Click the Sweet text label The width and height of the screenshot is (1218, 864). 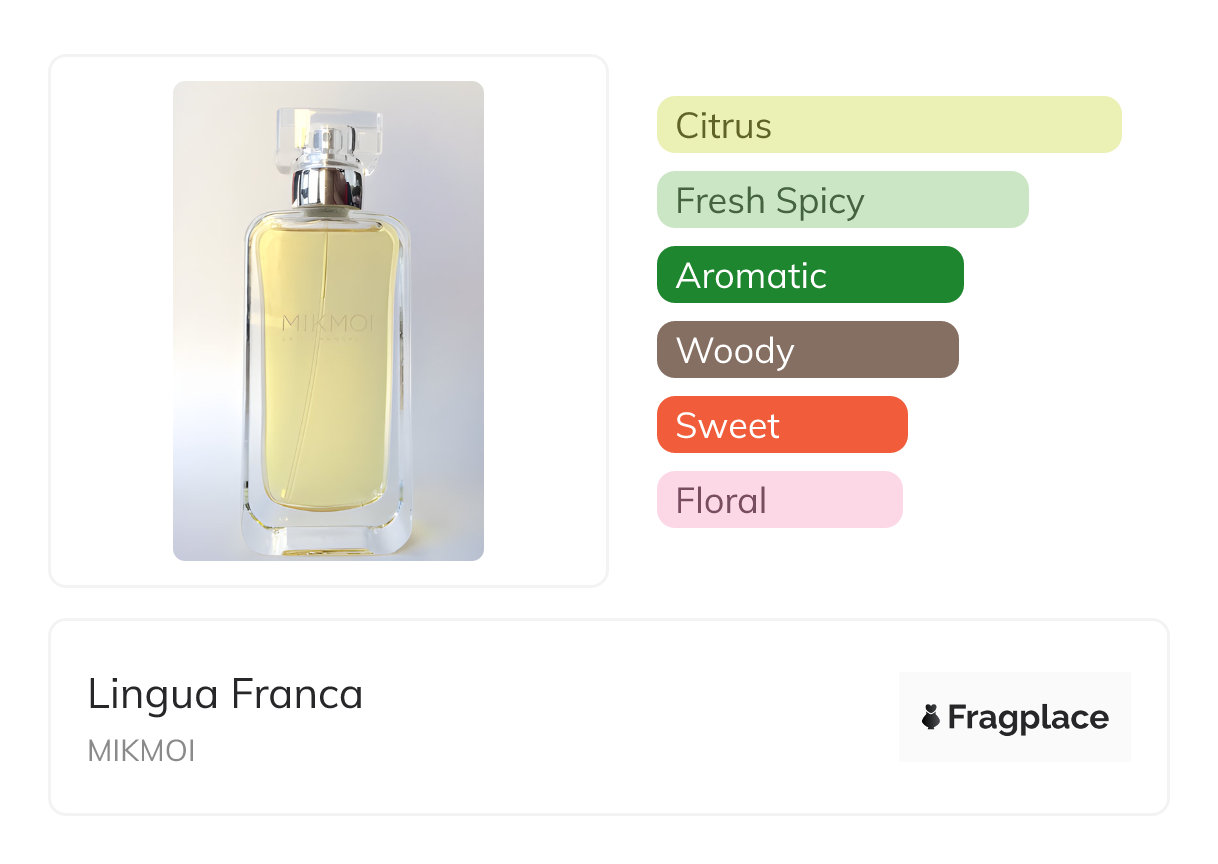pyautogui.click(x=727, y=426)
